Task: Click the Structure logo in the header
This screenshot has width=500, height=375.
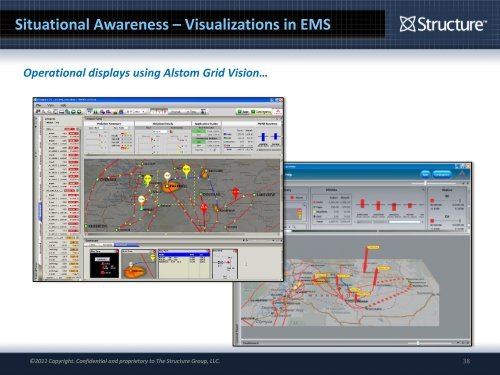Action: 443,24
